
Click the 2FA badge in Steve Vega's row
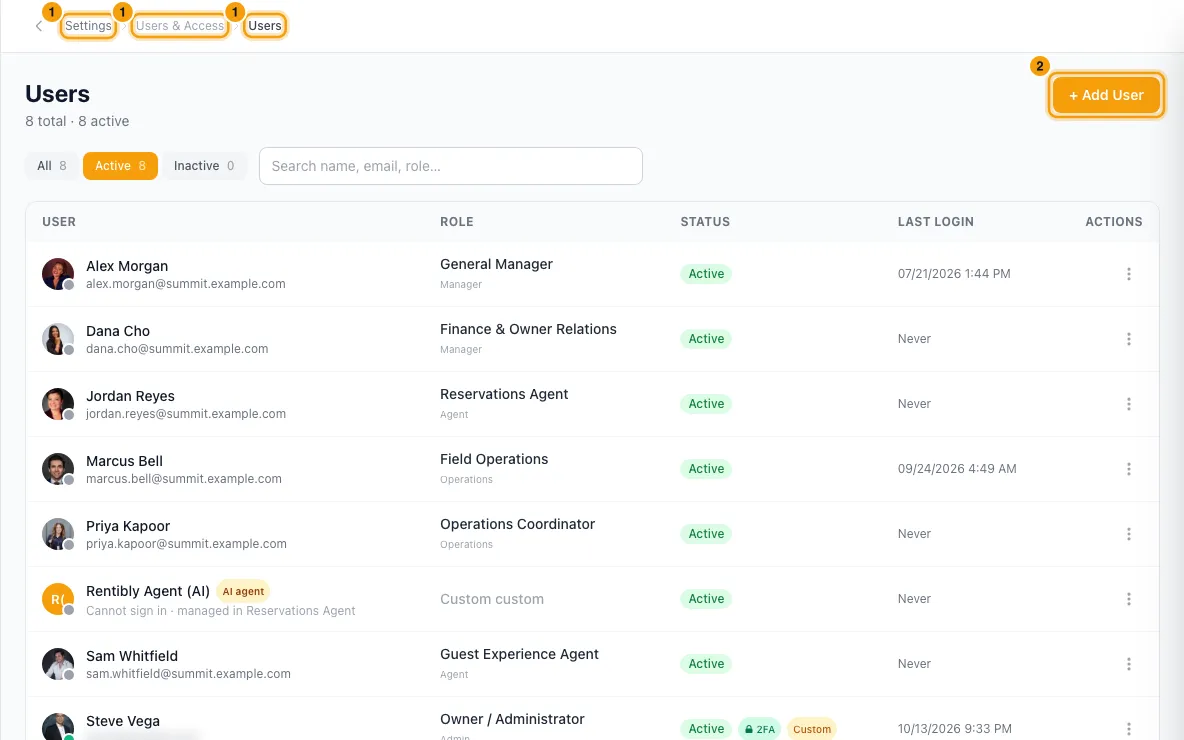coord(759,729)
